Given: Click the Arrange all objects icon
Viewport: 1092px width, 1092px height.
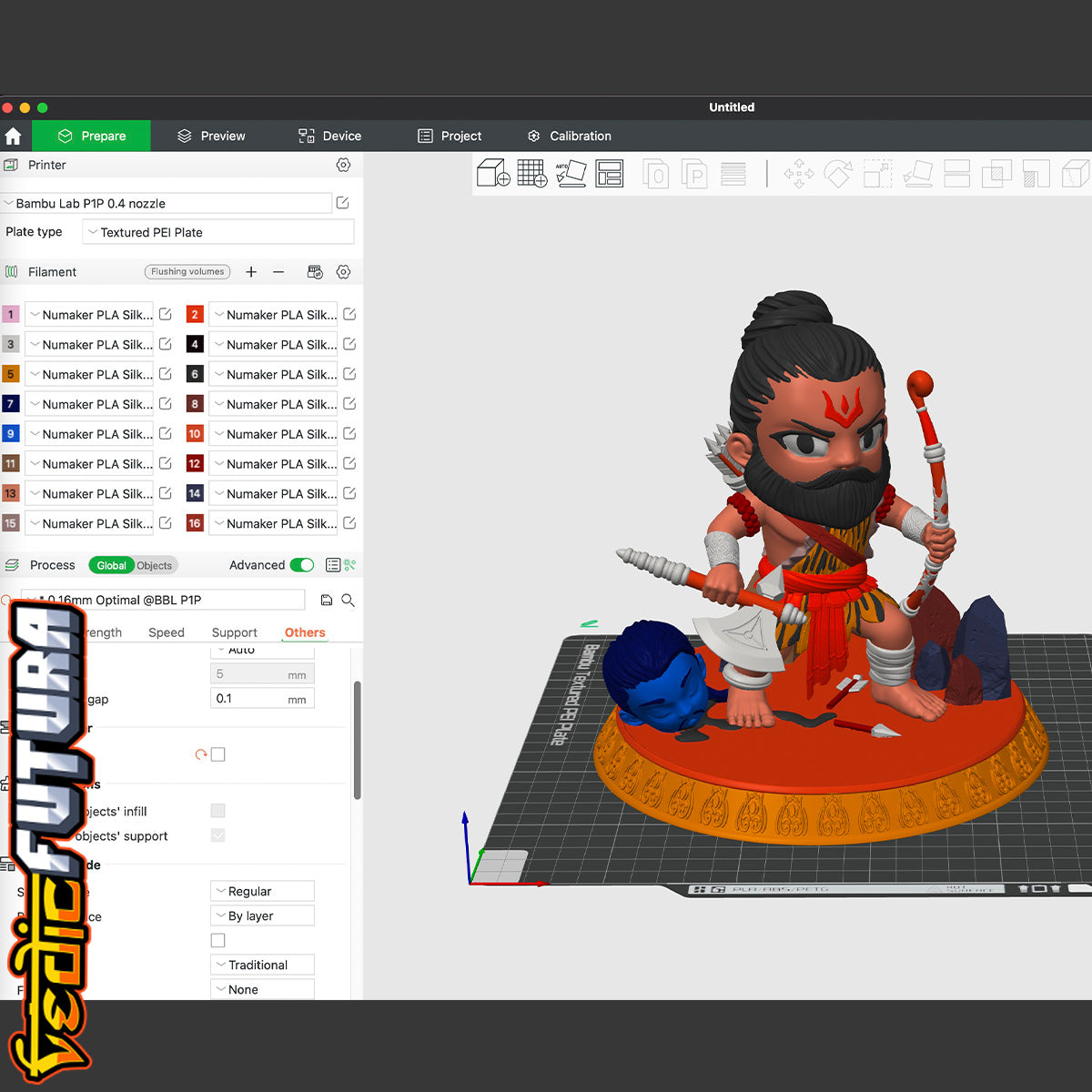Looking at the screenshot, I should pos(610,173).
